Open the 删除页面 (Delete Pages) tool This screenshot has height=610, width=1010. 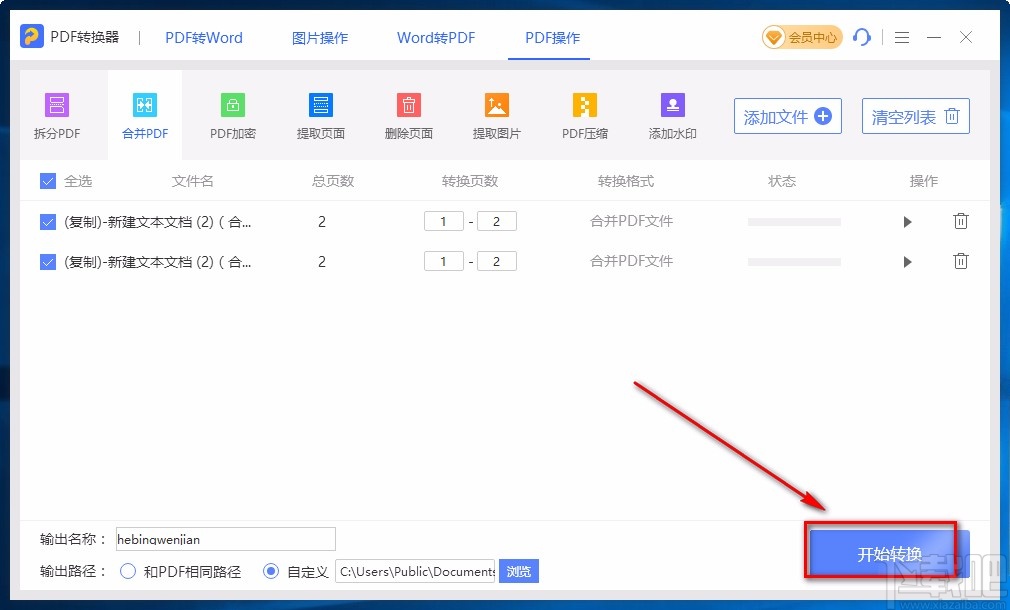[x=408, y=113]
